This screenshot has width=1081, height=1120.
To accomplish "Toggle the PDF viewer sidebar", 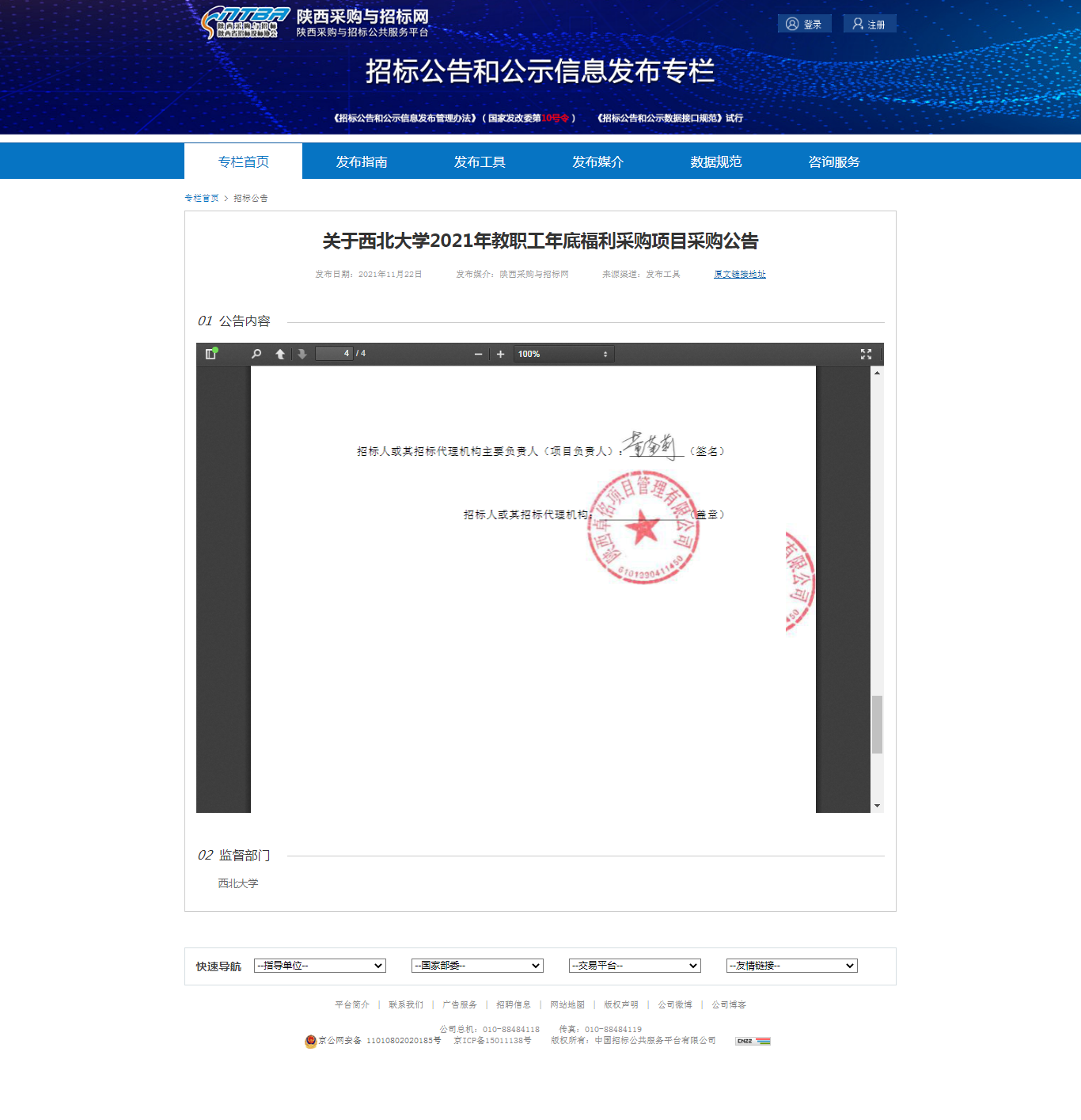I will 211,354.
